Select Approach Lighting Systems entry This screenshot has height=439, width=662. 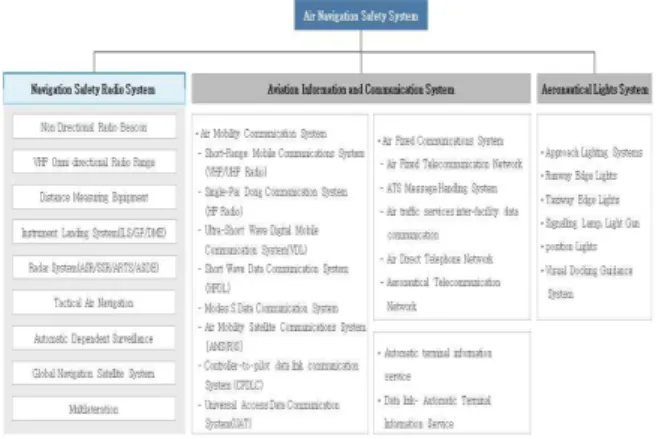point(592,152)
